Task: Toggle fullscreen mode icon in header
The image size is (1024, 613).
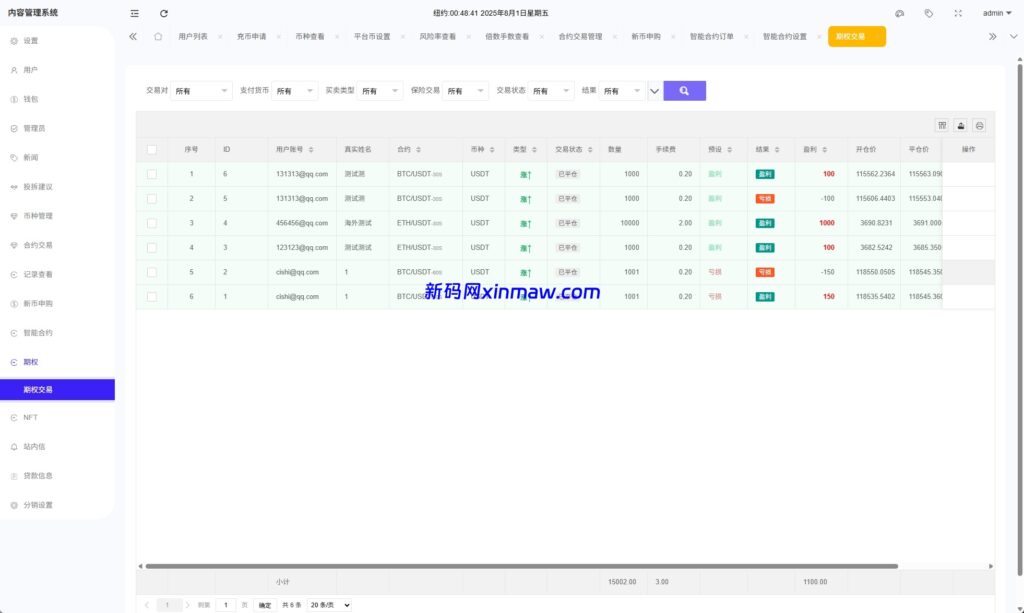Action: coord(957,13)
